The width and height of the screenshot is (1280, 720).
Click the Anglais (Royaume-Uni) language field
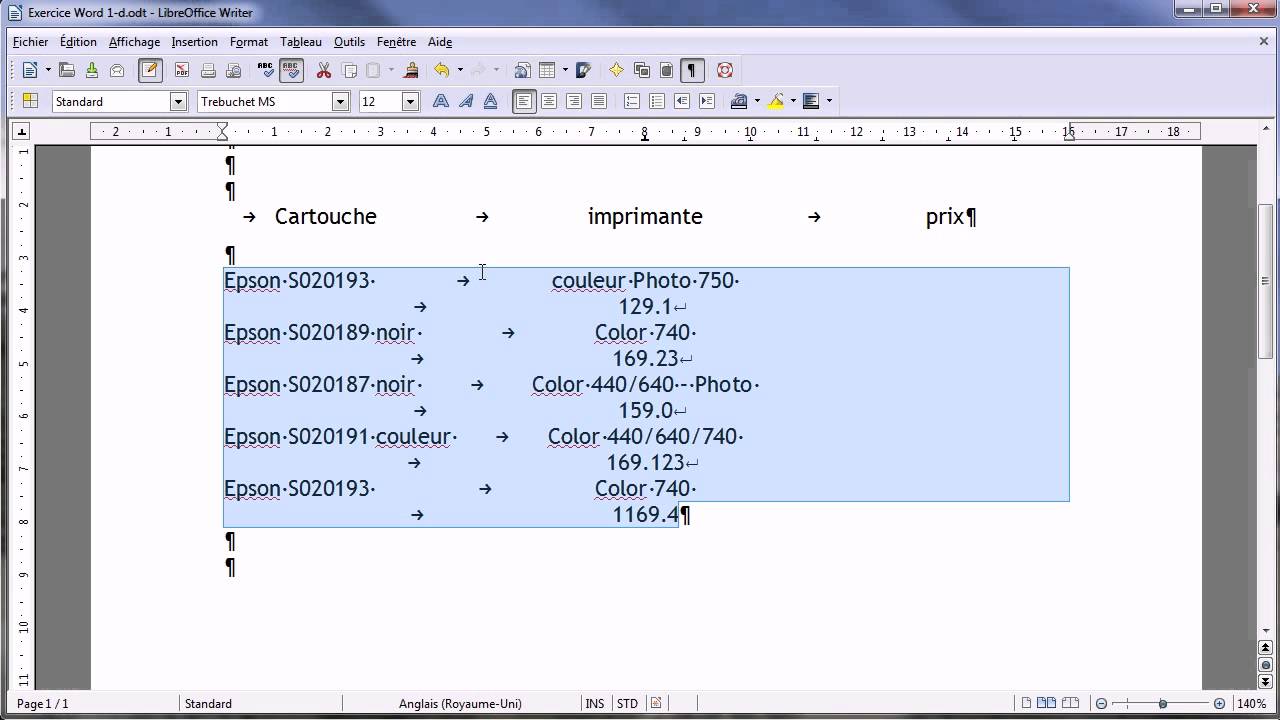tap(460, 704)
